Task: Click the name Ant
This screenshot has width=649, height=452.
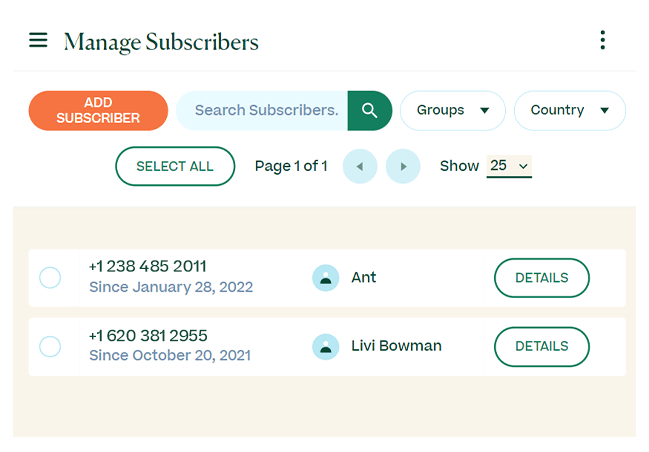Action: click(x=364, y=277)
